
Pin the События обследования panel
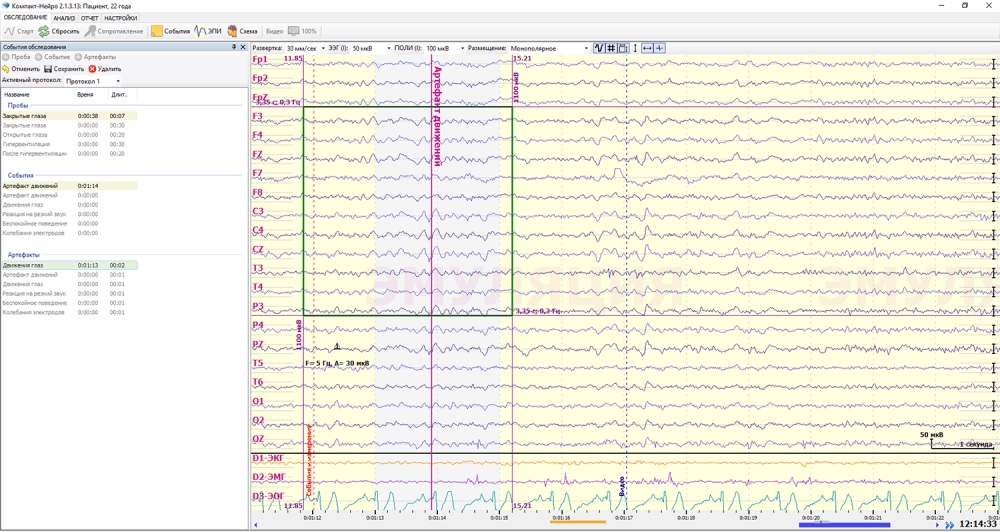tap(234, 47)
